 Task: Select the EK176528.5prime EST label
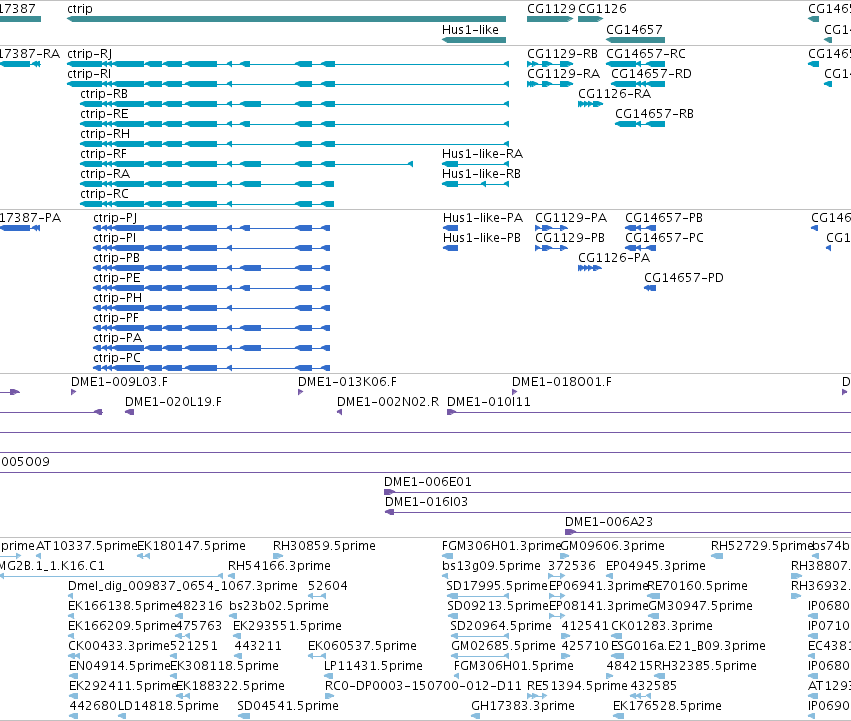point(667,706)
